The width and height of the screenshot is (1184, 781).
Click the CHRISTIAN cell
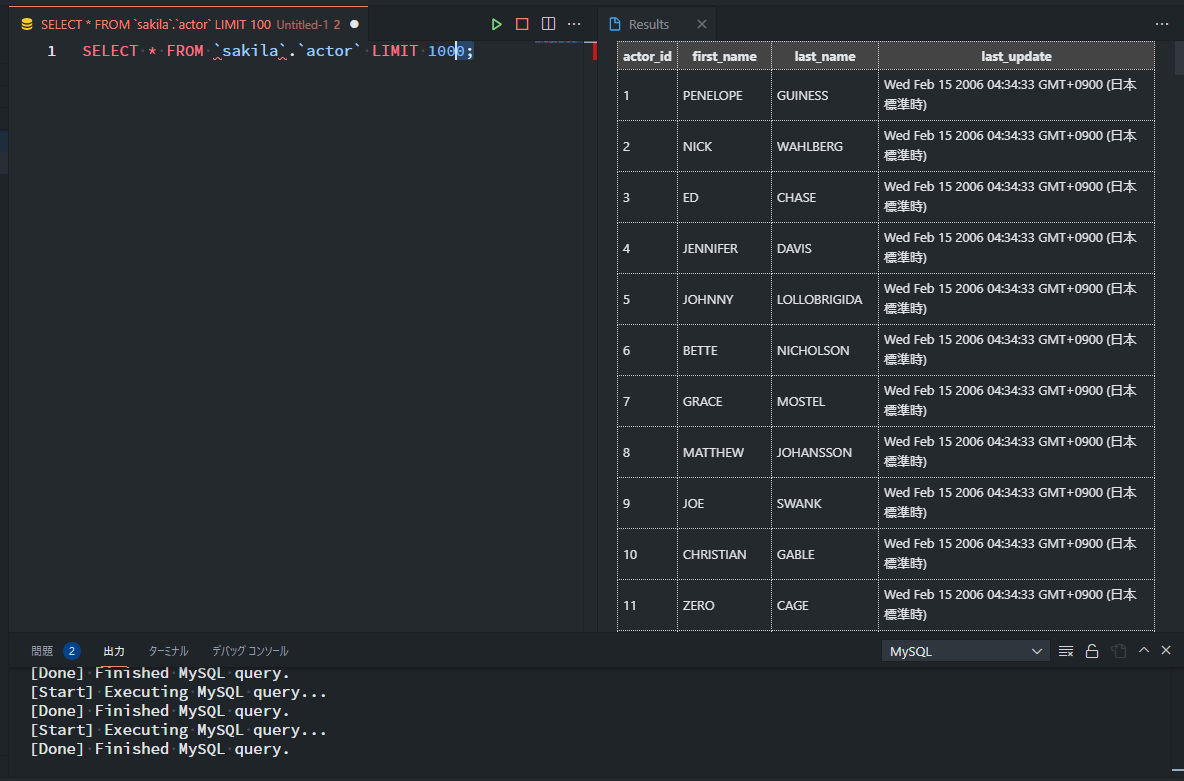tap(724, 554)
